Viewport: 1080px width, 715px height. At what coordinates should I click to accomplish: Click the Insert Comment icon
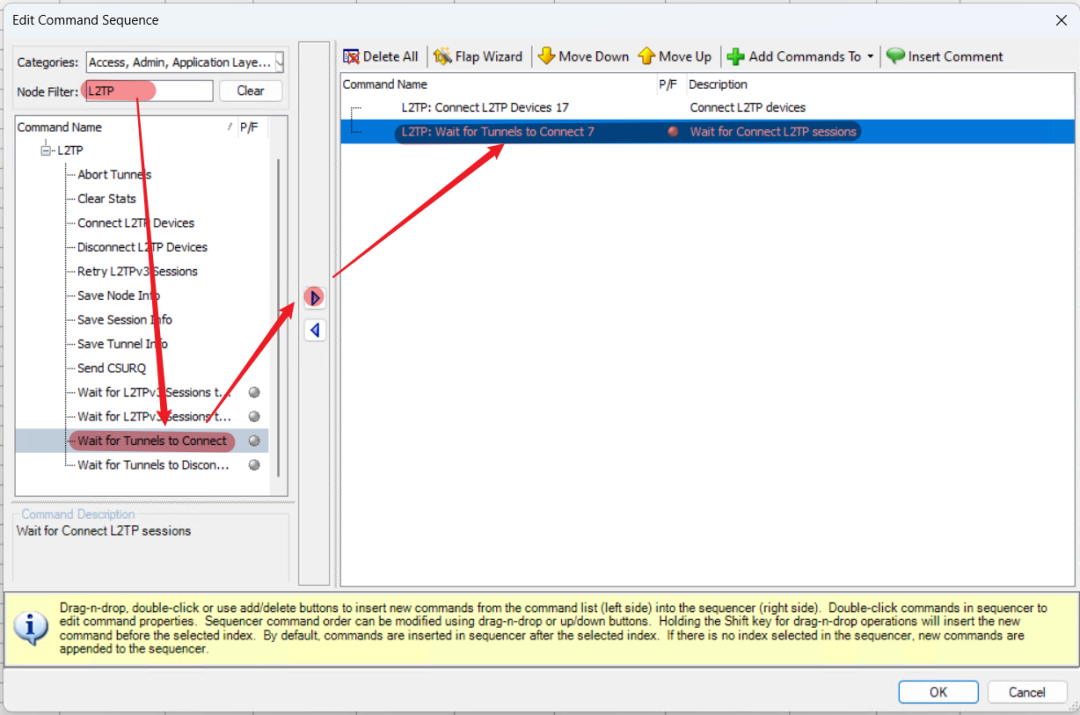[895, 57]
